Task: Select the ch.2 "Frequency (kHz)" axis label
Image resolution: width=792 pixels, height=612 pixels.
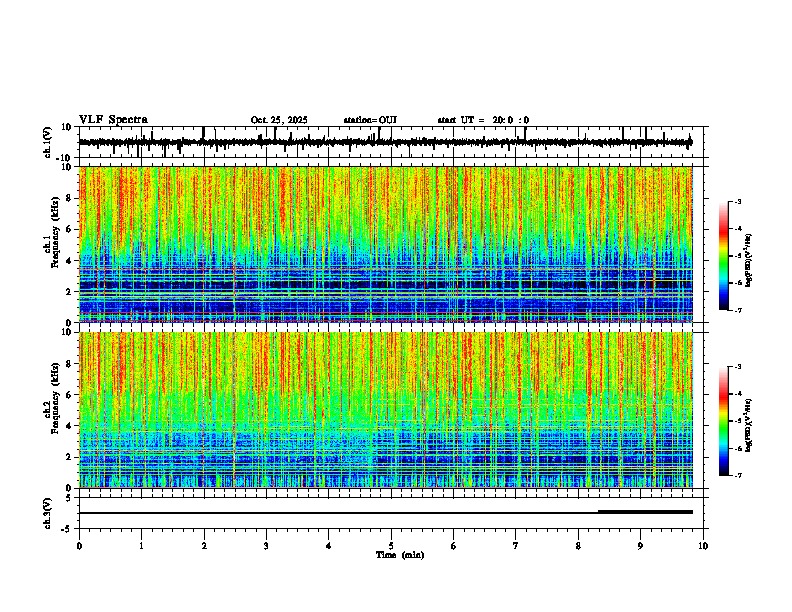Action: point(55,397)
